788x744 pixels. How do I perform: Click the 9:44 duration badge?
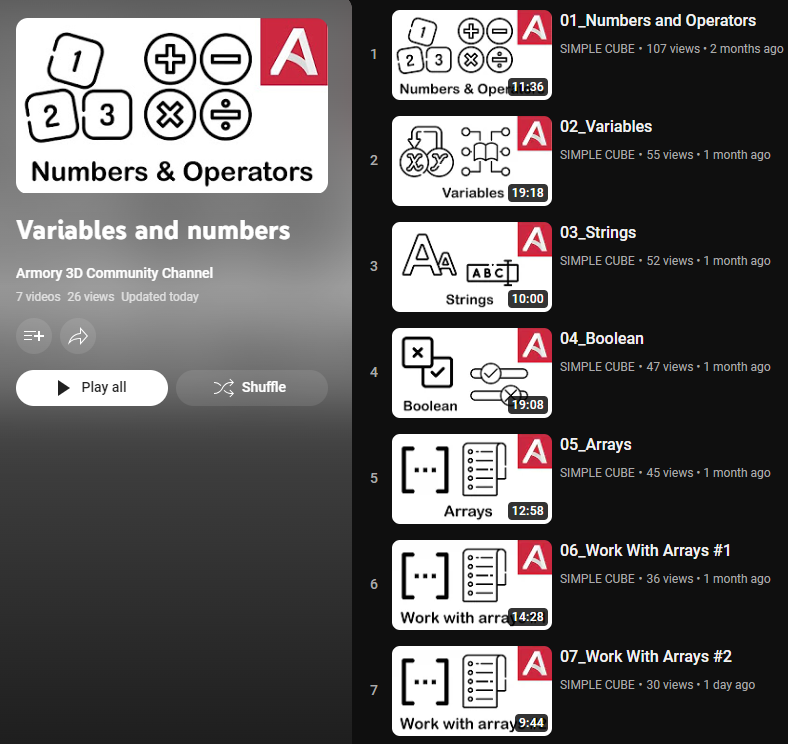531,723
